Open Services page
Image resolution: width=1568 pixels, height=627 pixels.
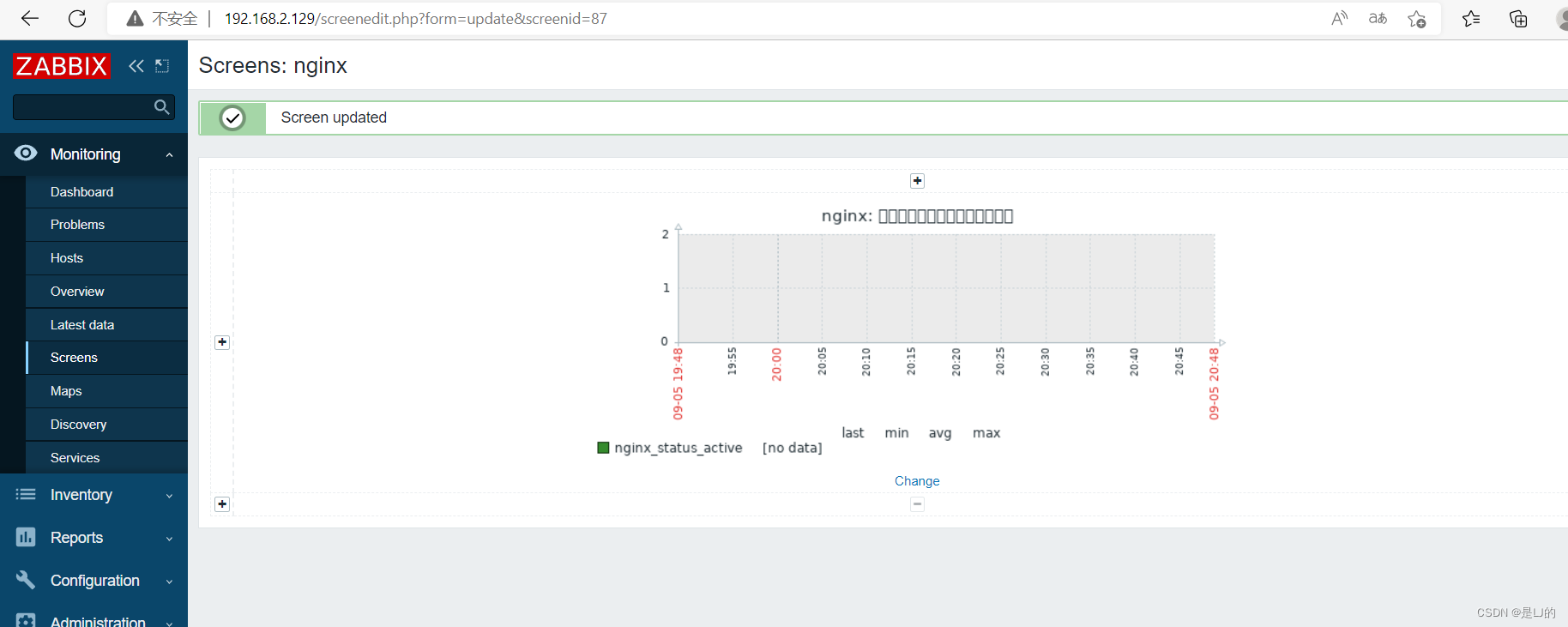tap(75, 458)
